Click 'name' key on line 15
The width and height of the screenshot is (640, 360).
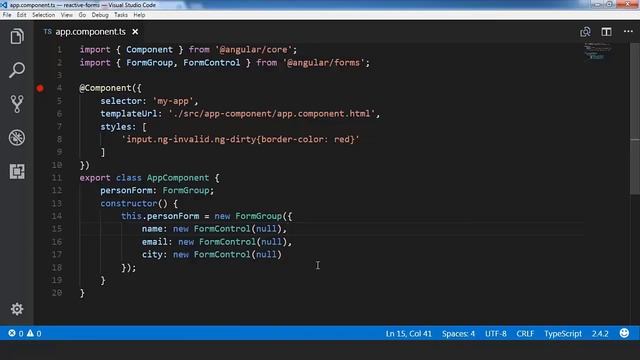point(152,229)
